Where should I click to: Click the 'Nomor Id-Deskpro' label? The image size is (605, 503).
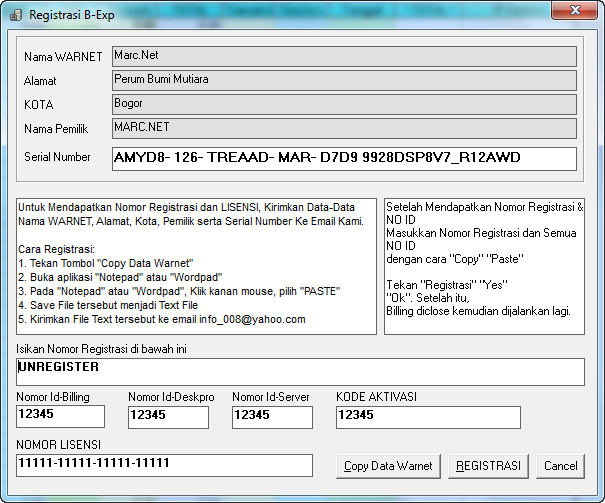(171, 397)
